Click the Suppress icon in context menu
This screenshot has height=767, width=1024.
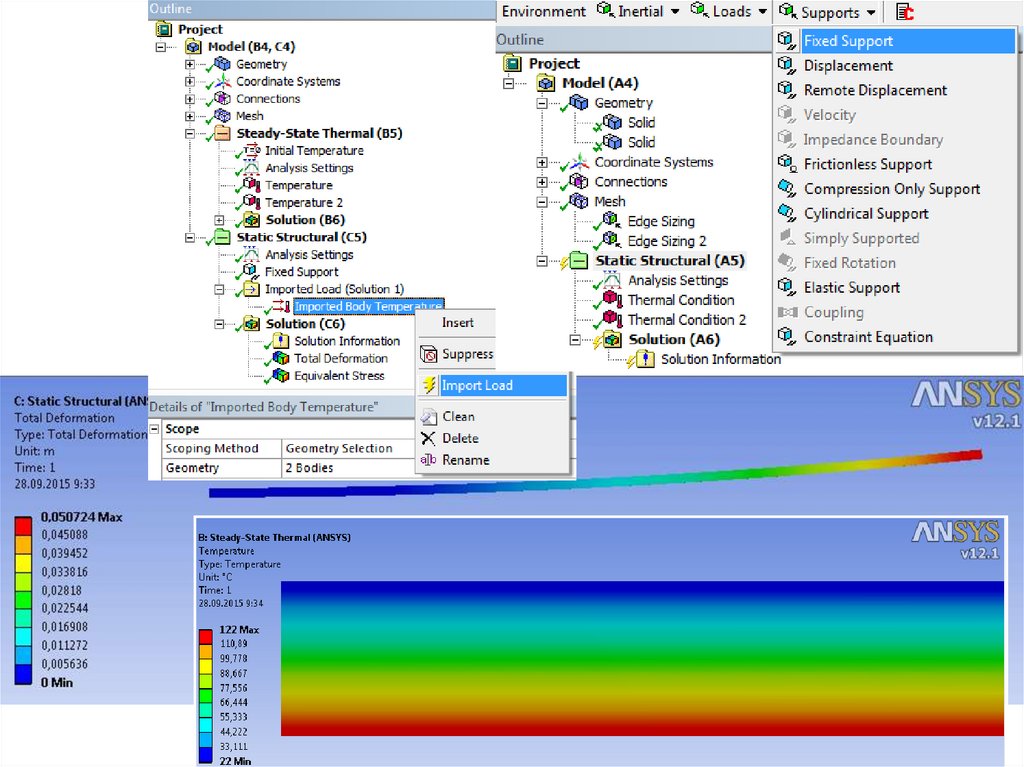pyautogui.click(x=429, y=354)
